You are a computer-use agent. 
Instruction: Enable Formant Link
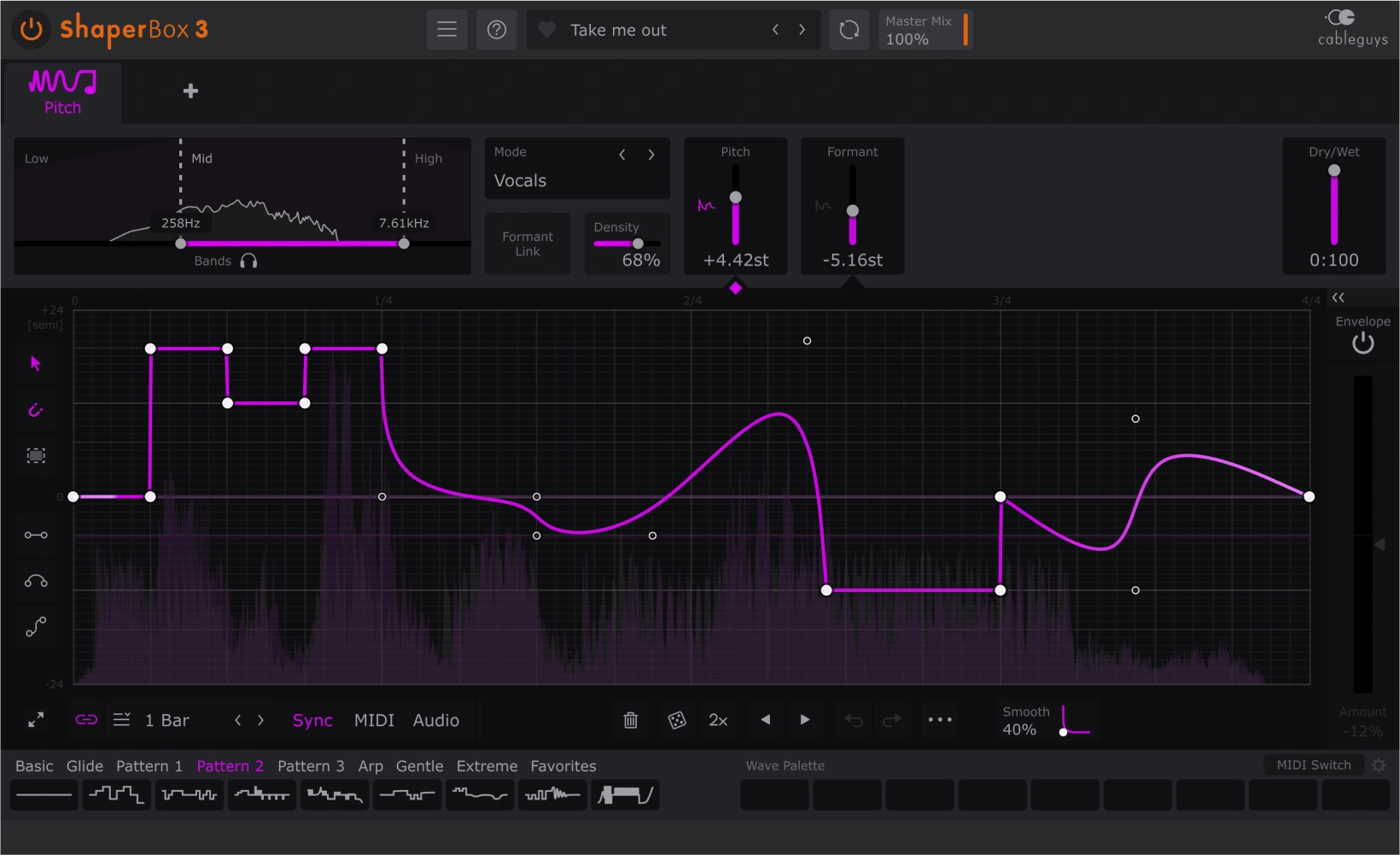coord(527,243)
